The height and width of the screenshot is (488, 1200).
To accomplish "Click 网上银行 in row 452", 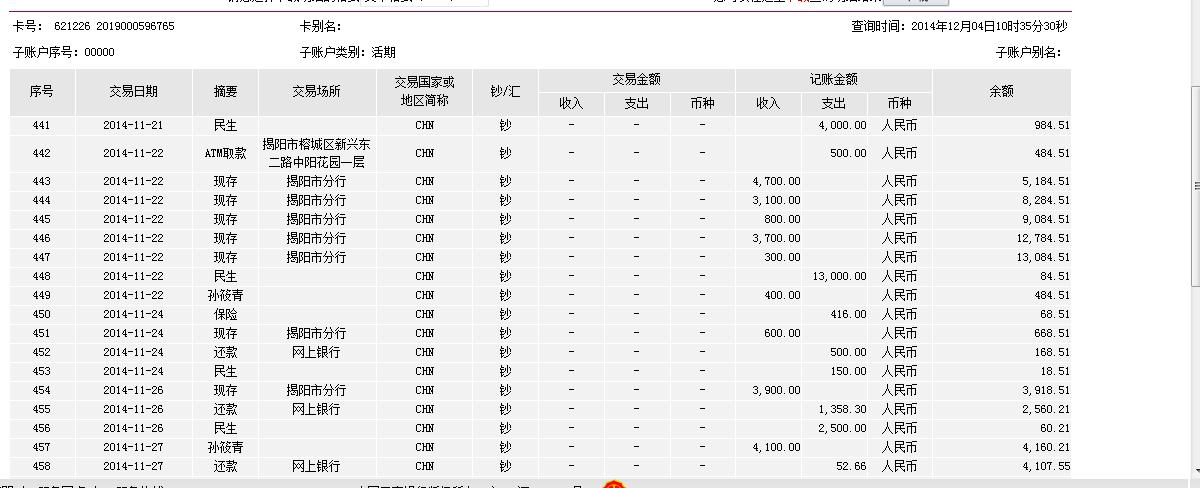I will [316, 353].
